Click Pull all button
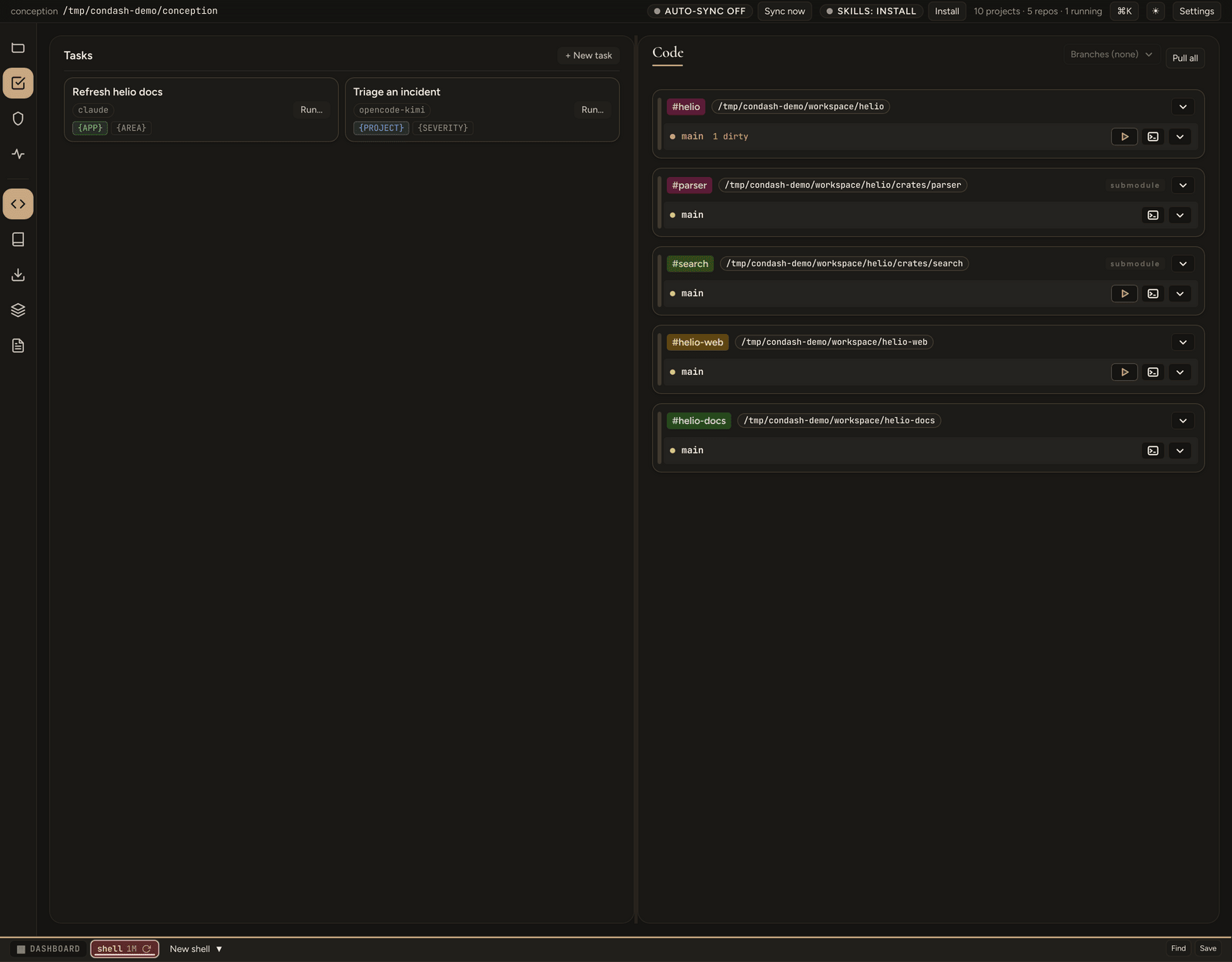1232x962 pixels. (x=1185, y=58)
